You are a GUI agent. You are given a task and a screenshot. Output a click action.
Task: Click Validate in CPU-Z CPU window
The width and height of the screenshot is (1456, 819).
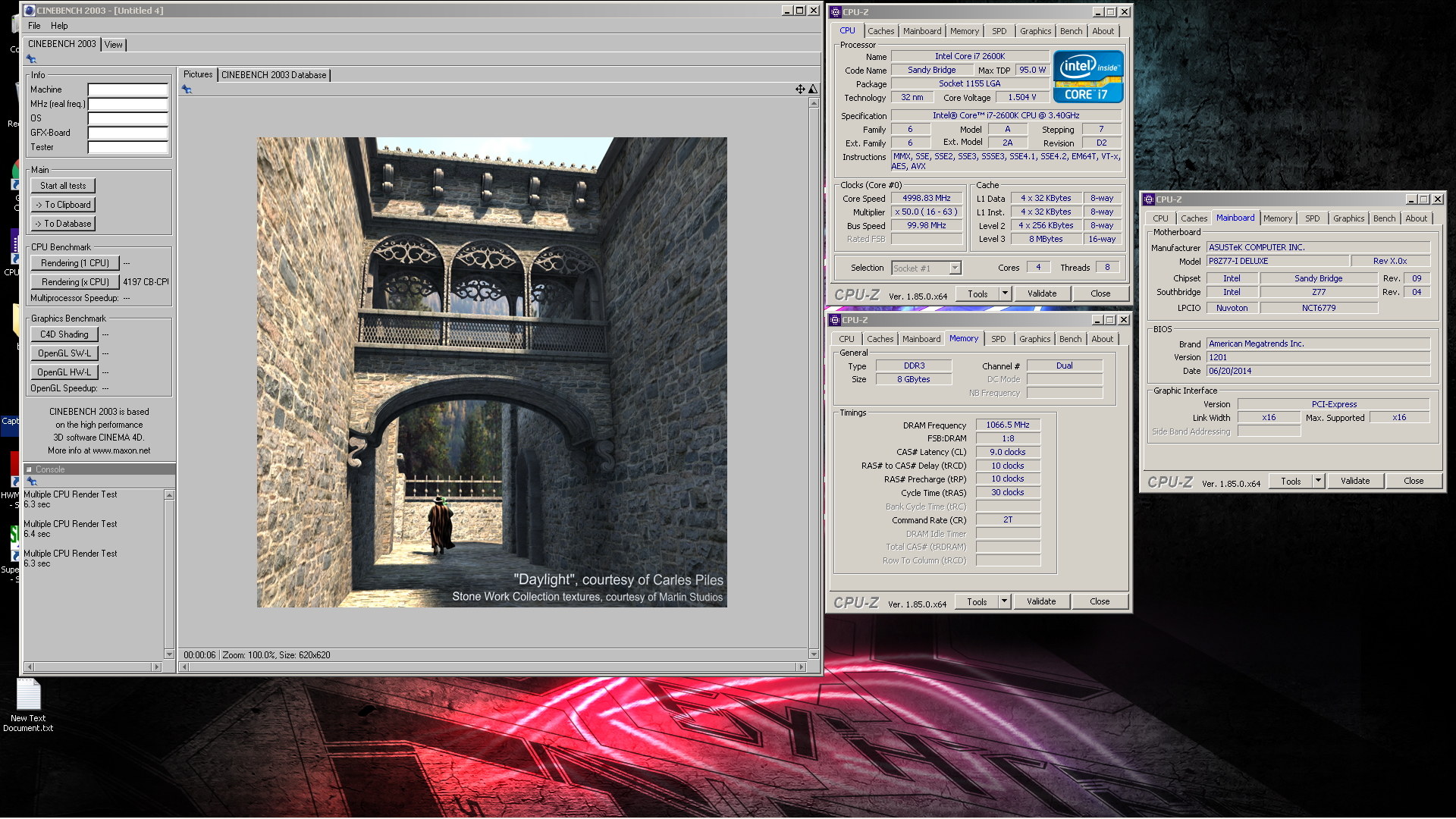[1042, 293]
